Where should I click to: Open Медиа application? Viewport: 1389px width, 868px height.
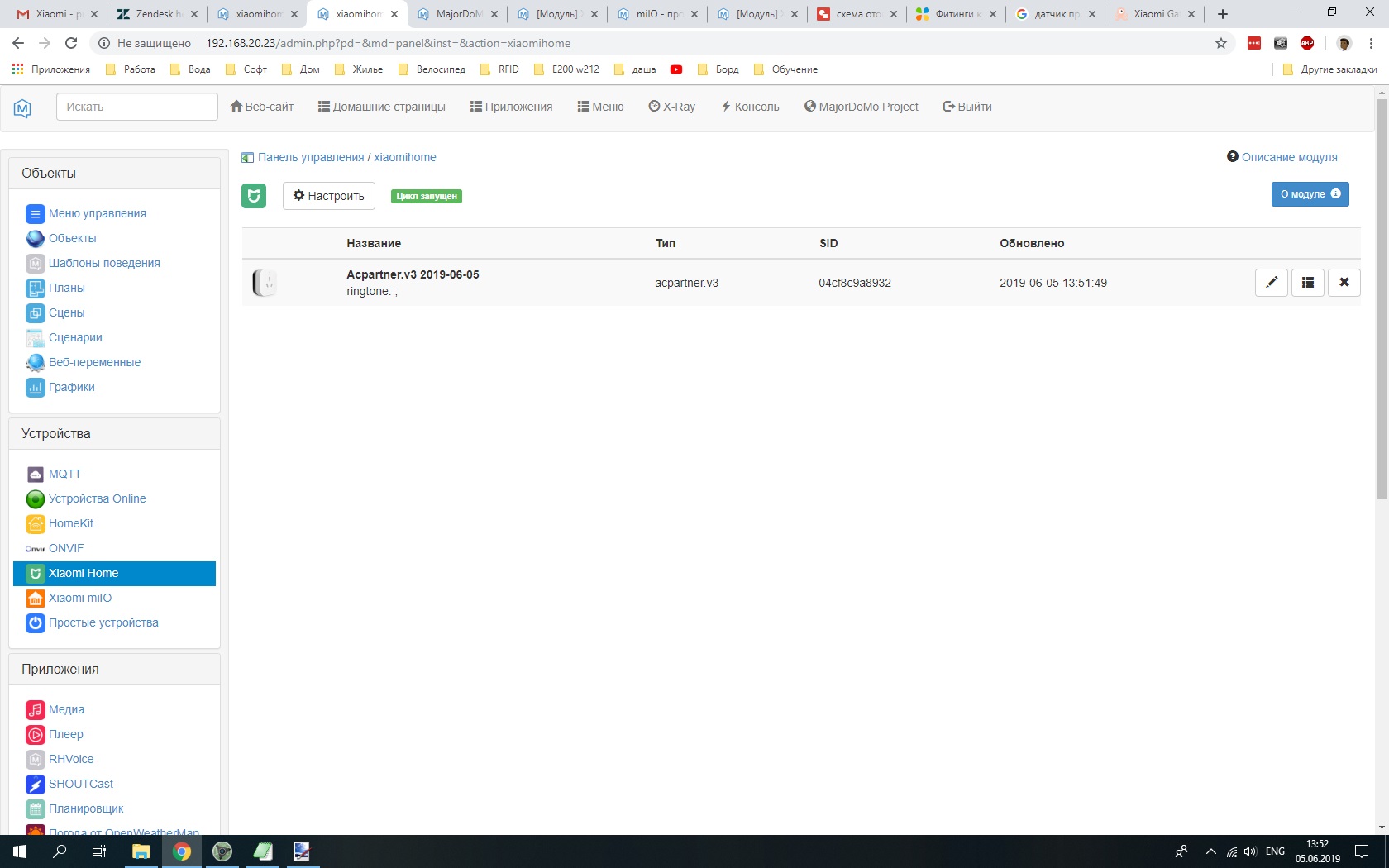[66, 709]
